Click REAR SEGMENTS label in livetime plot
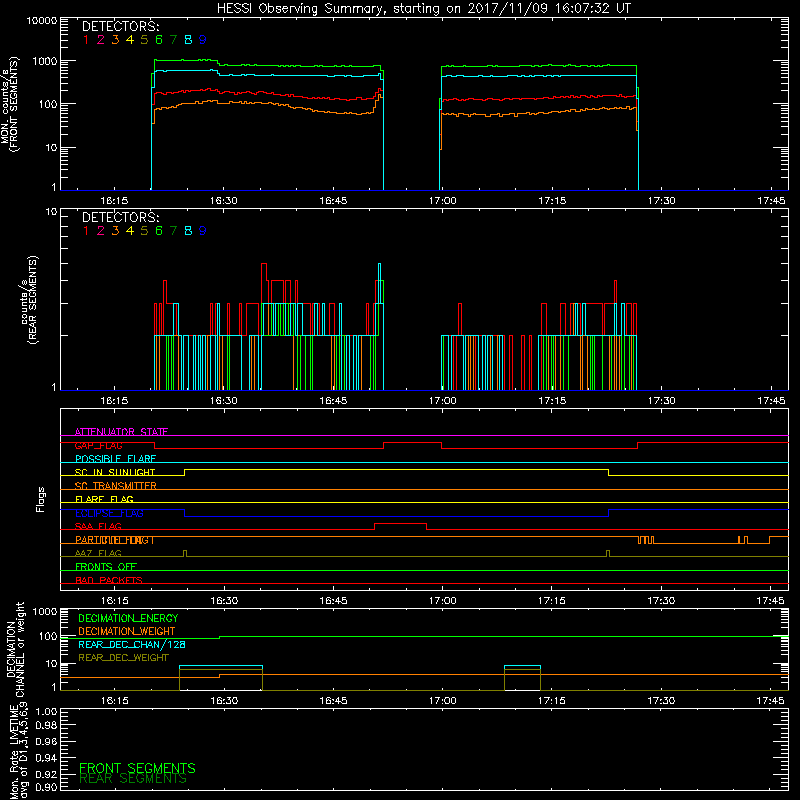Image resolution: width=800 pixels, height=800 pixels. coord(133,779)
